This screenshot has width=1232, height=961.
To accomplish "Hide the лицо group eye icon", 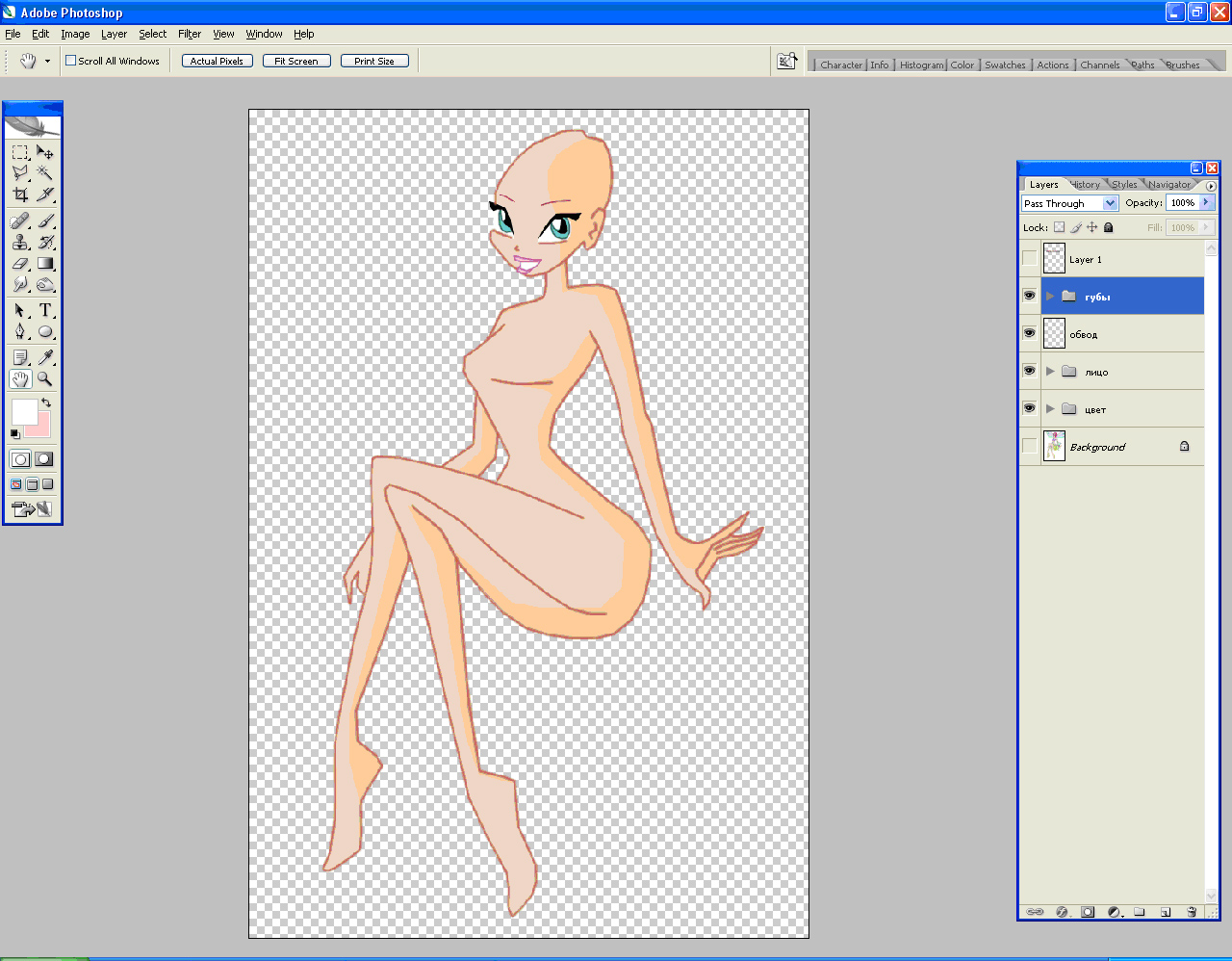I will [1030, 371].
